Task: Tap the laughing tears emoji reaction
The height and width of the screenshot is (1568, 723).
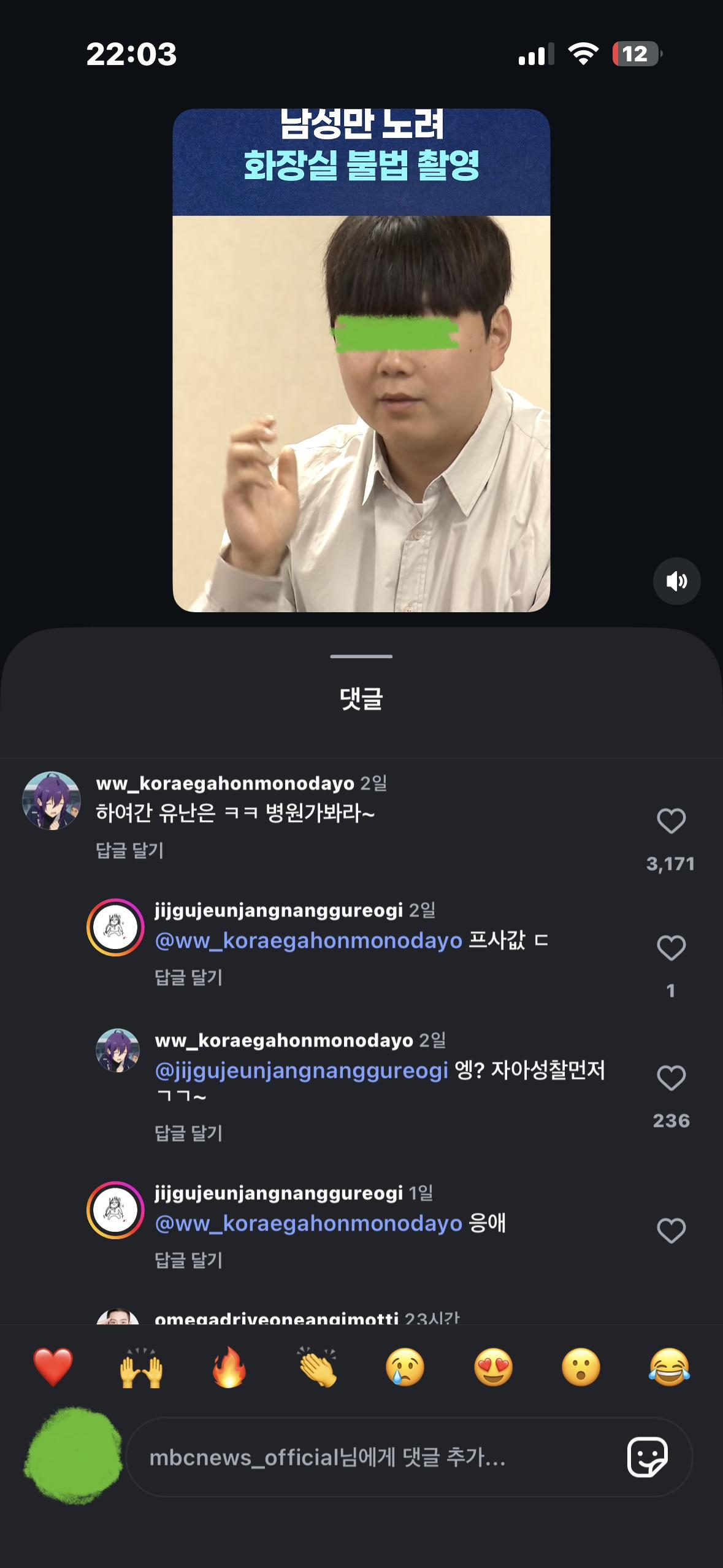Action: (x=669, y=1367)
